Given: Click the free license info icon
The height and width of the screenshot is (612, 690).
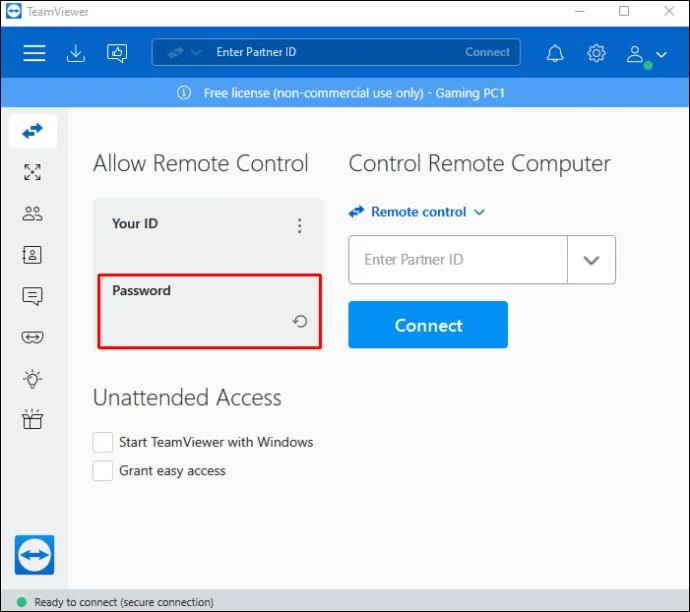Looking at the screenshot, I should (184, 93).
